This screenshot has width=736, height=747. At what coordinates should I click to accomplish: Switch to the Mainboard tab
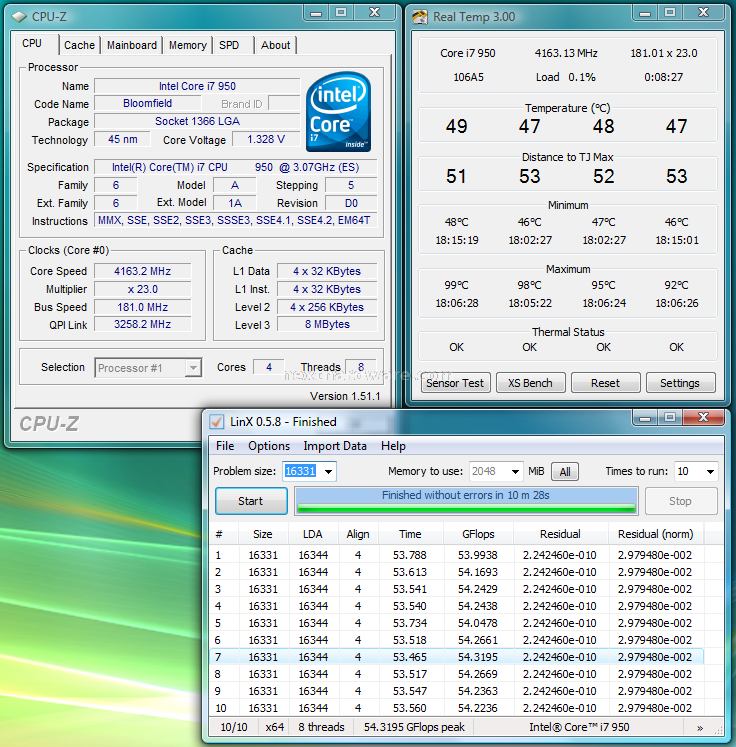131,45
